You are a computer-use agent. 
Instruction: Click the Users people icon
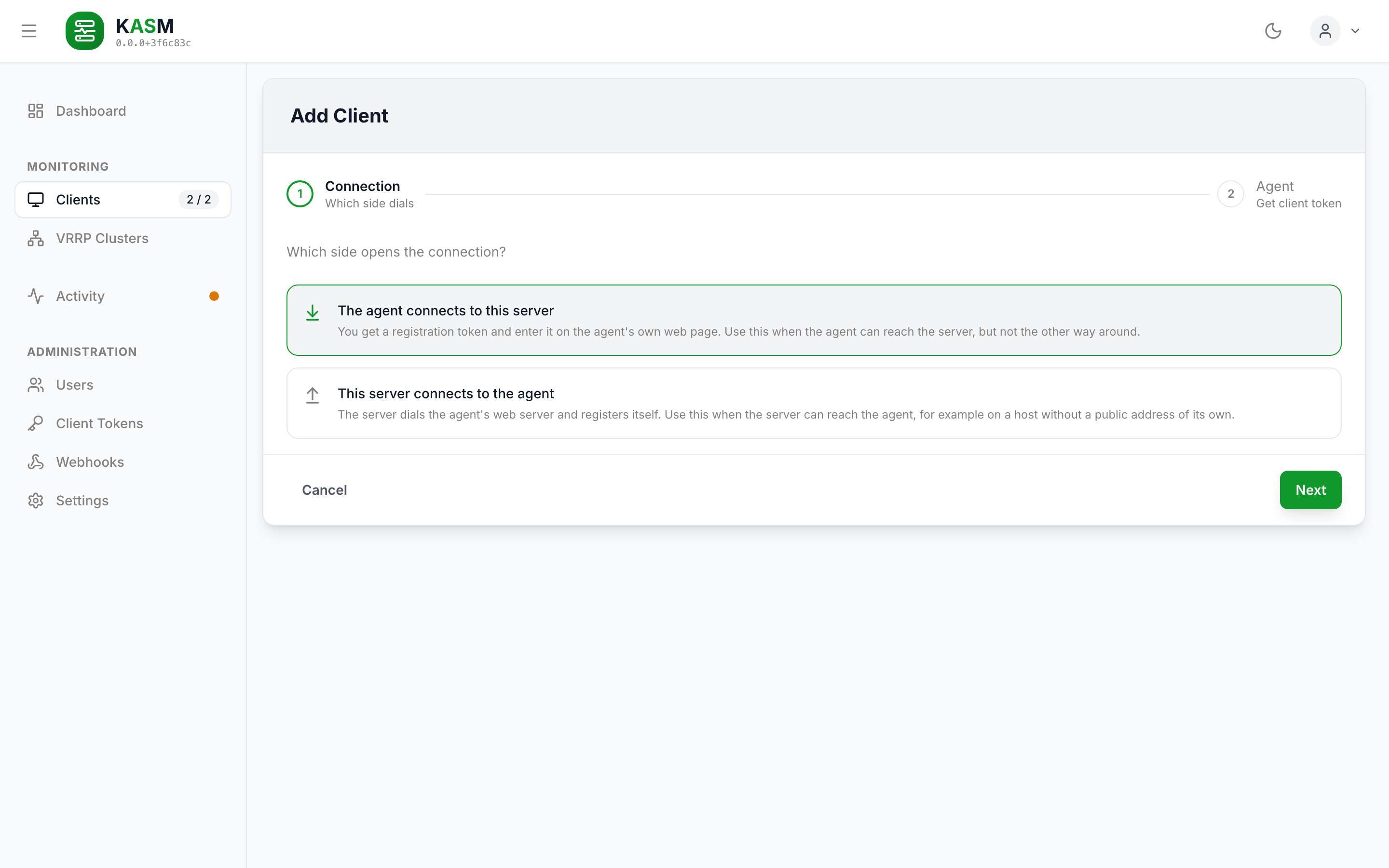[x=36, y=385]
